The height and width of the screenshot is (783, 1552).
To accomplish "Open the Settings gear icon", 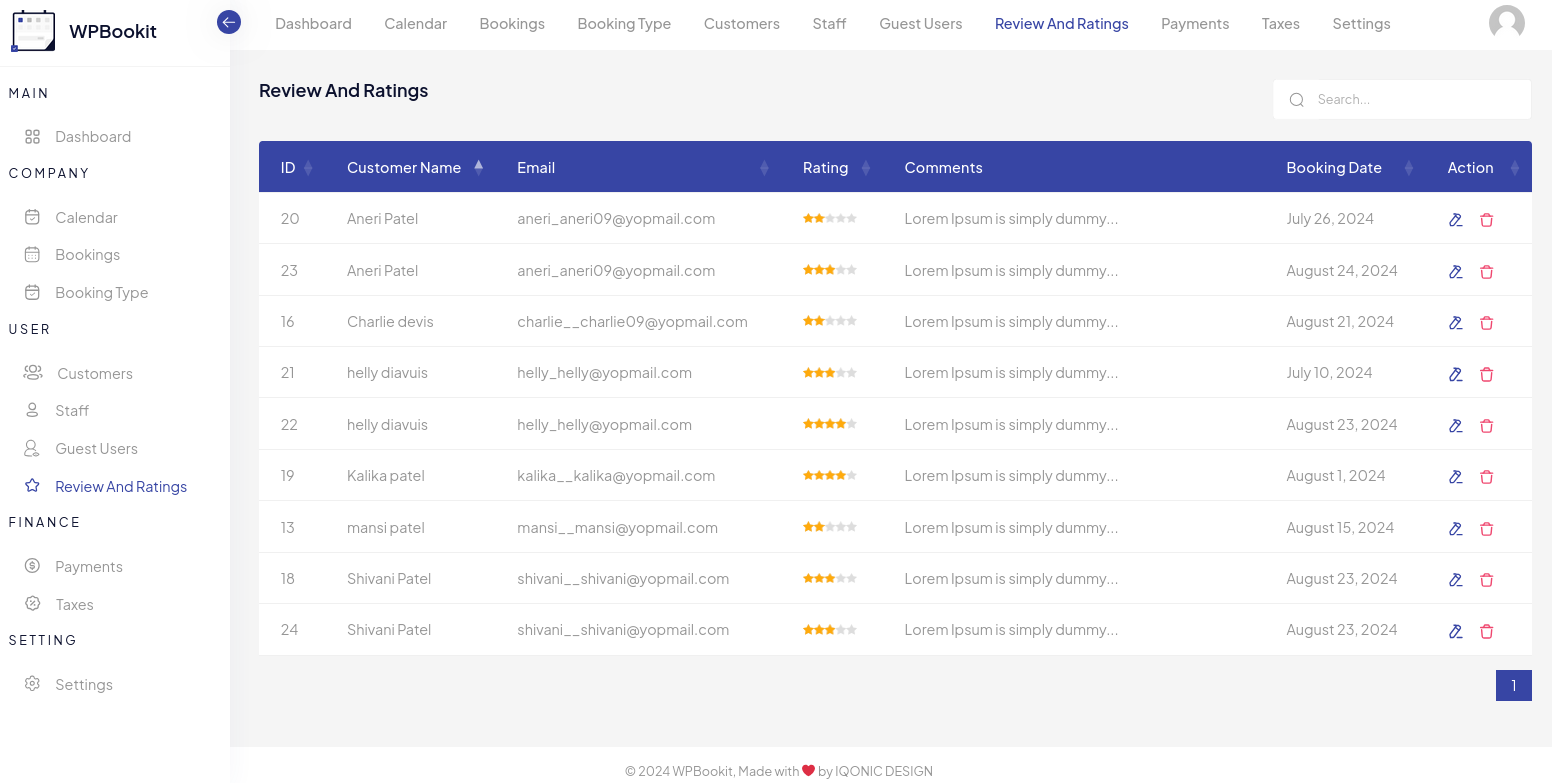I will click(33, 684).
